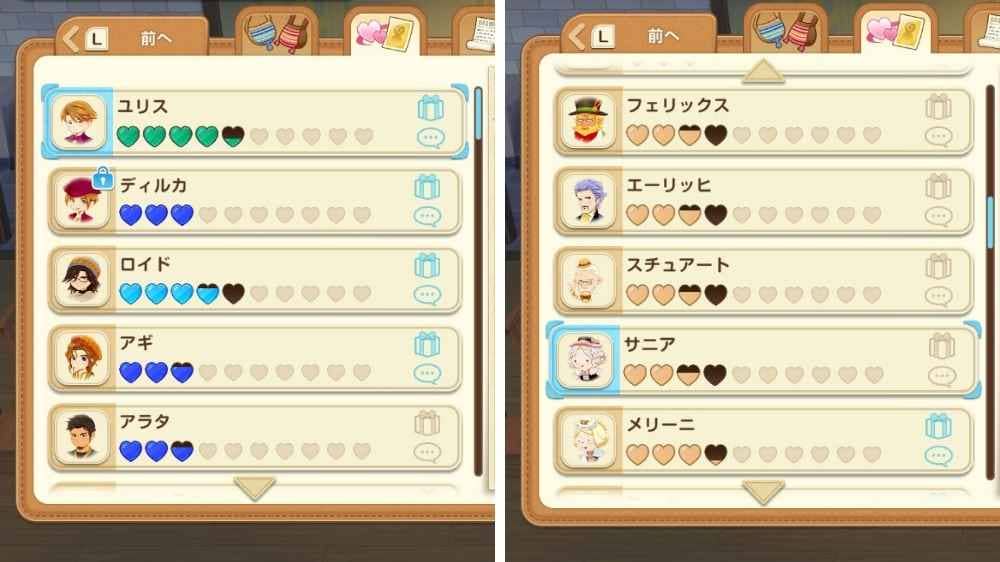Click the down arrow on the right list
Screen dimensions: 1000x562
(x=763, y=492)
